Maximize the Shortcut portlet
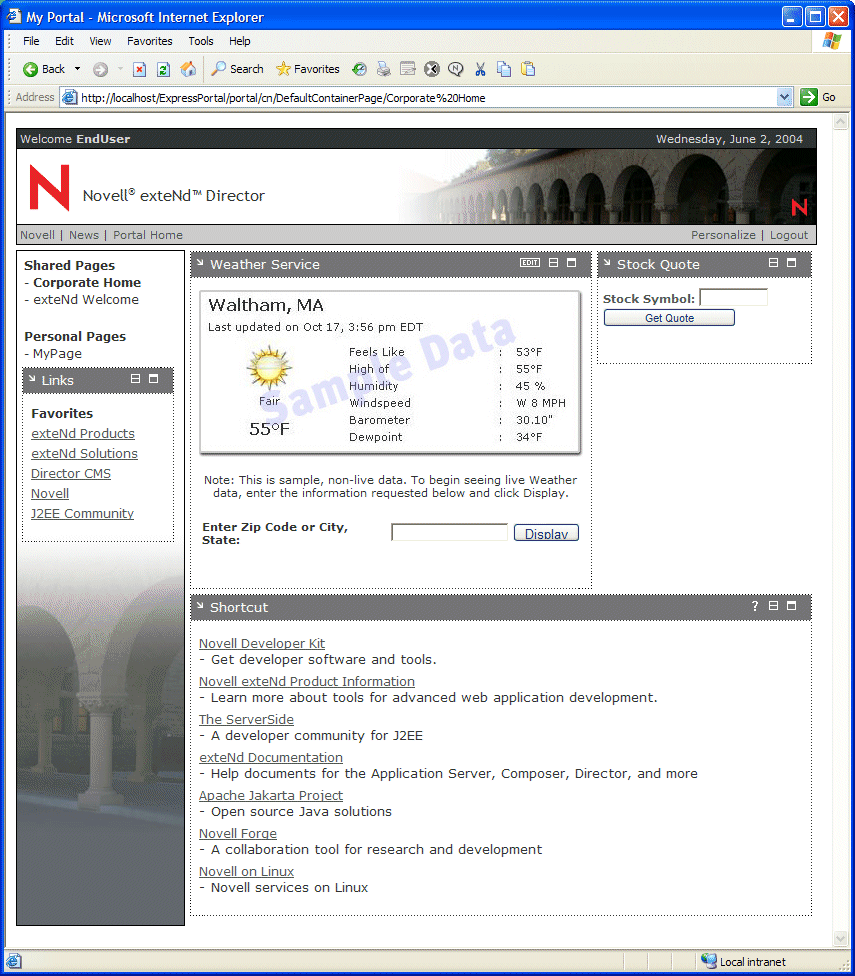This screenshot has height=976, width=855. click(x=792, y=606)
